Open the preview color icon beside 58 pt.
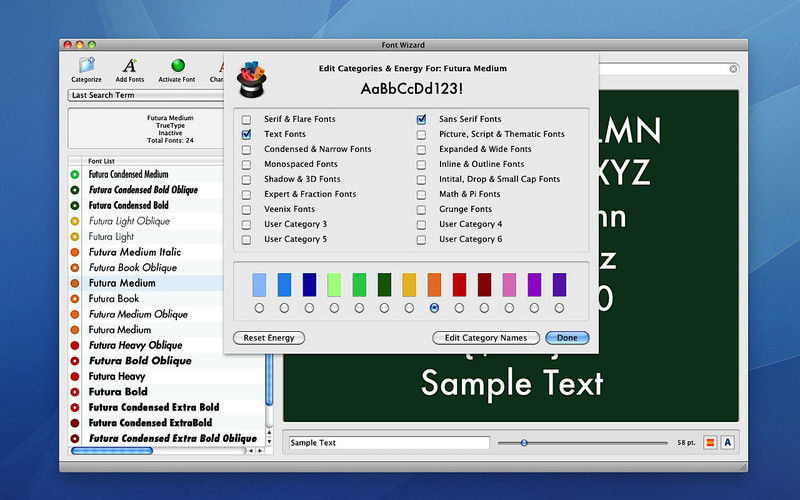The width and height of the screenshot is (800, 500). click(x=710, y=442)
